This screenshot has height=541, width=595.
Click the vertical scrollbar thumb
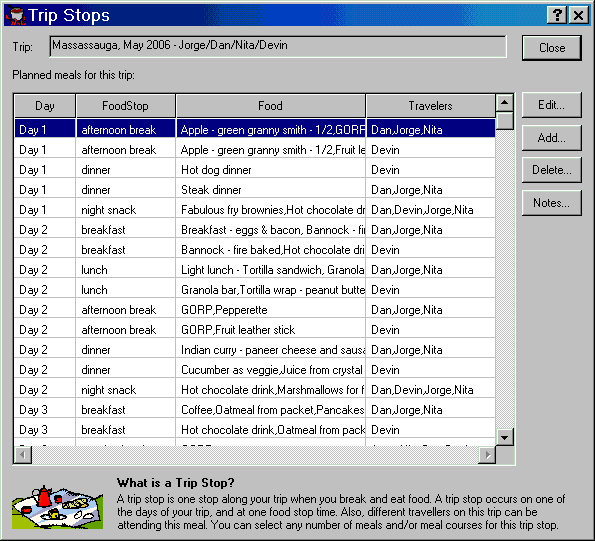click(x=505, y=121)
